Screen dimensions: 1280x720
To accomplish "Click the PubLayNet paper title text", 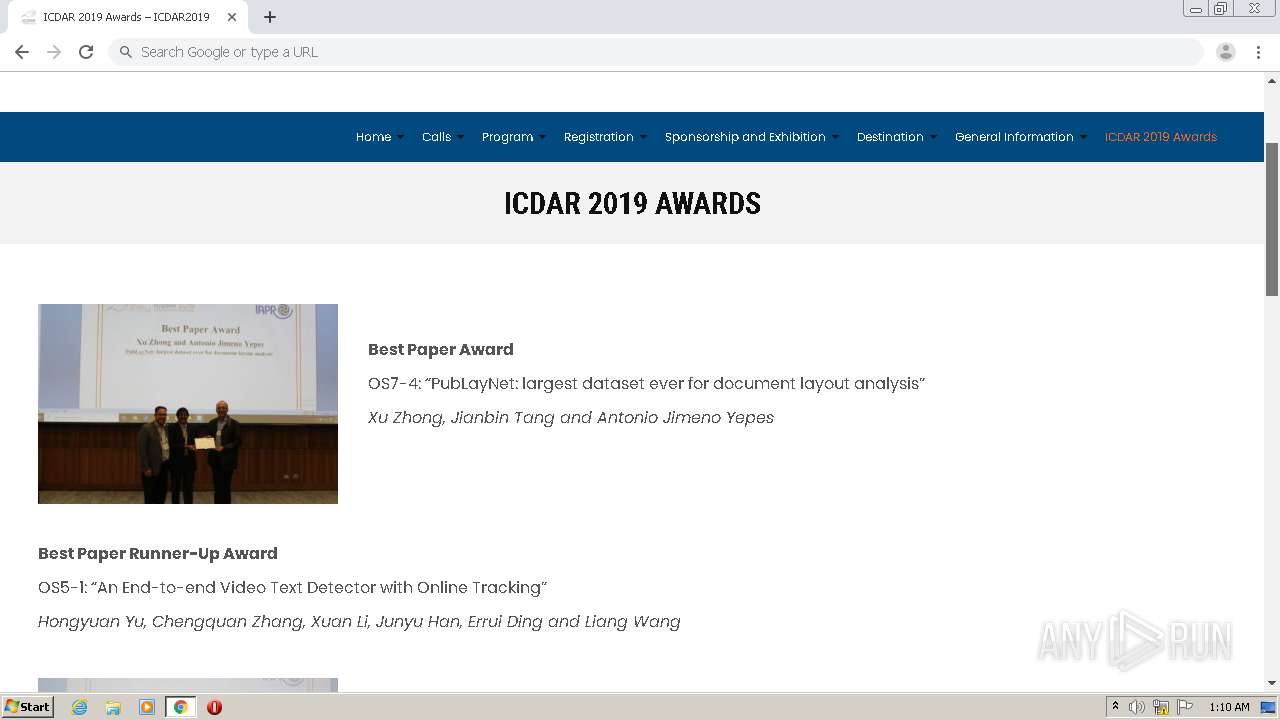I will point(646,383).
